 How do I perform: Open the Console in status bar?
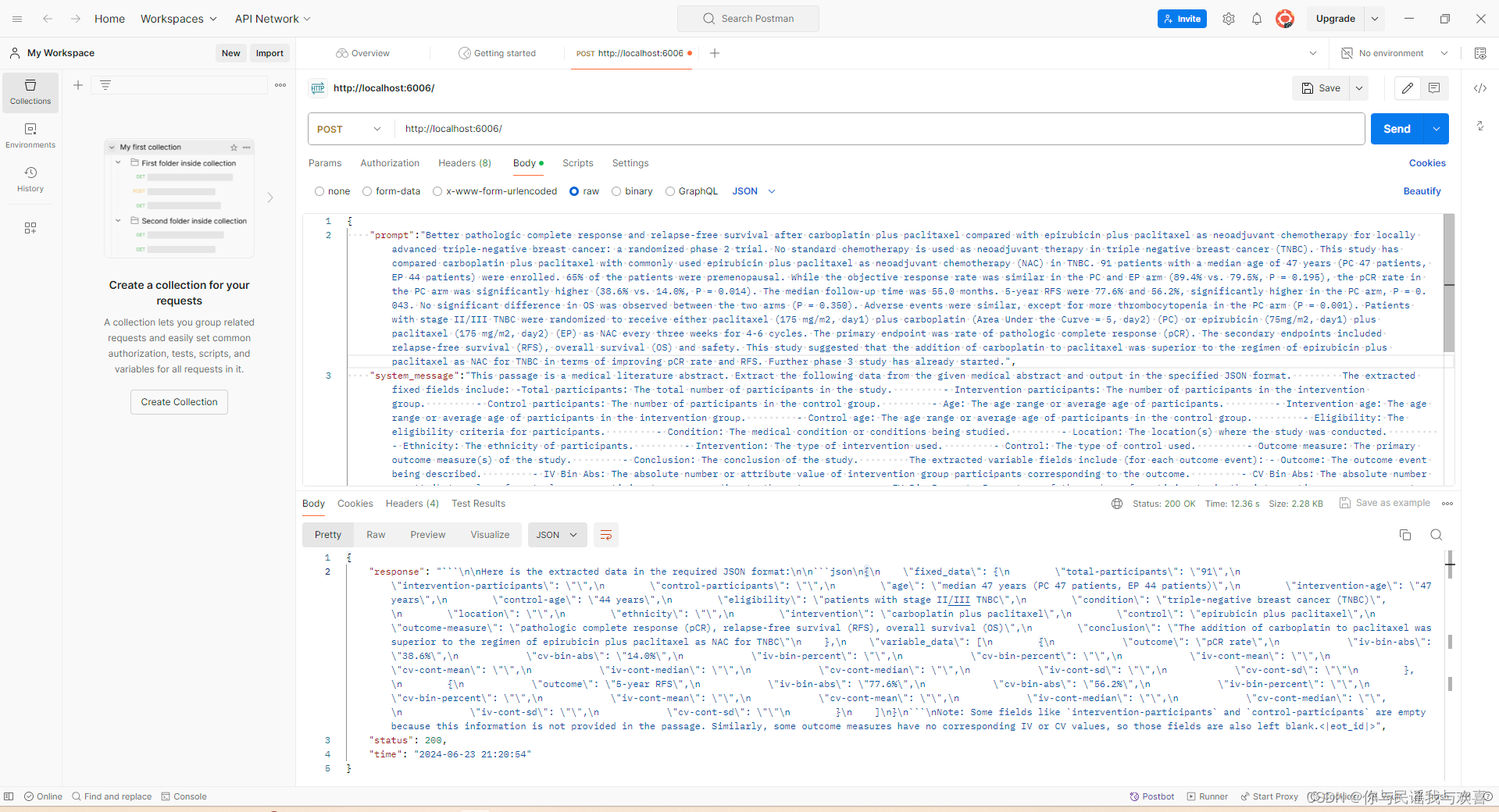click(184, 796)
